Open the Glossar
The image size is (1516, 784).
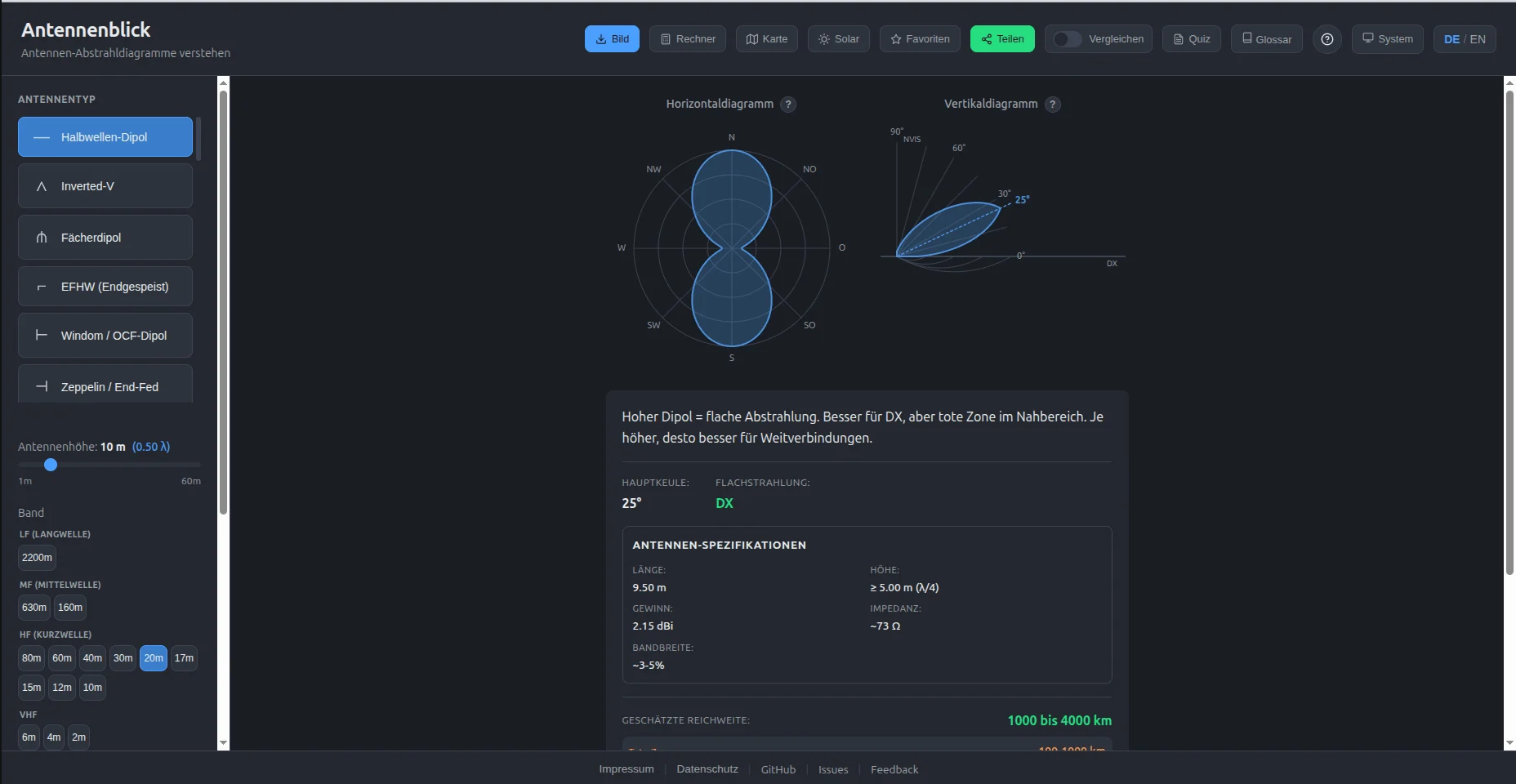tap(1266, 38)
